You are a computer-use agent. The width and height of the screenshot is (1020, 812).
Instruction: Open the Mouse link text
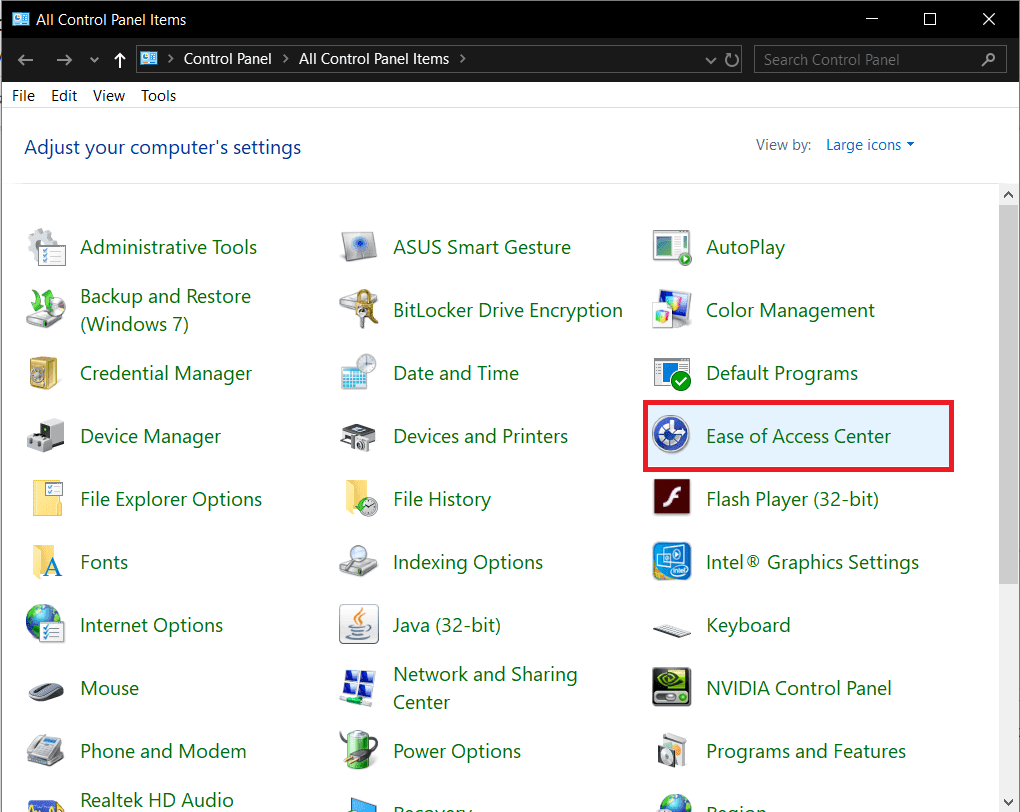(109, 688)
